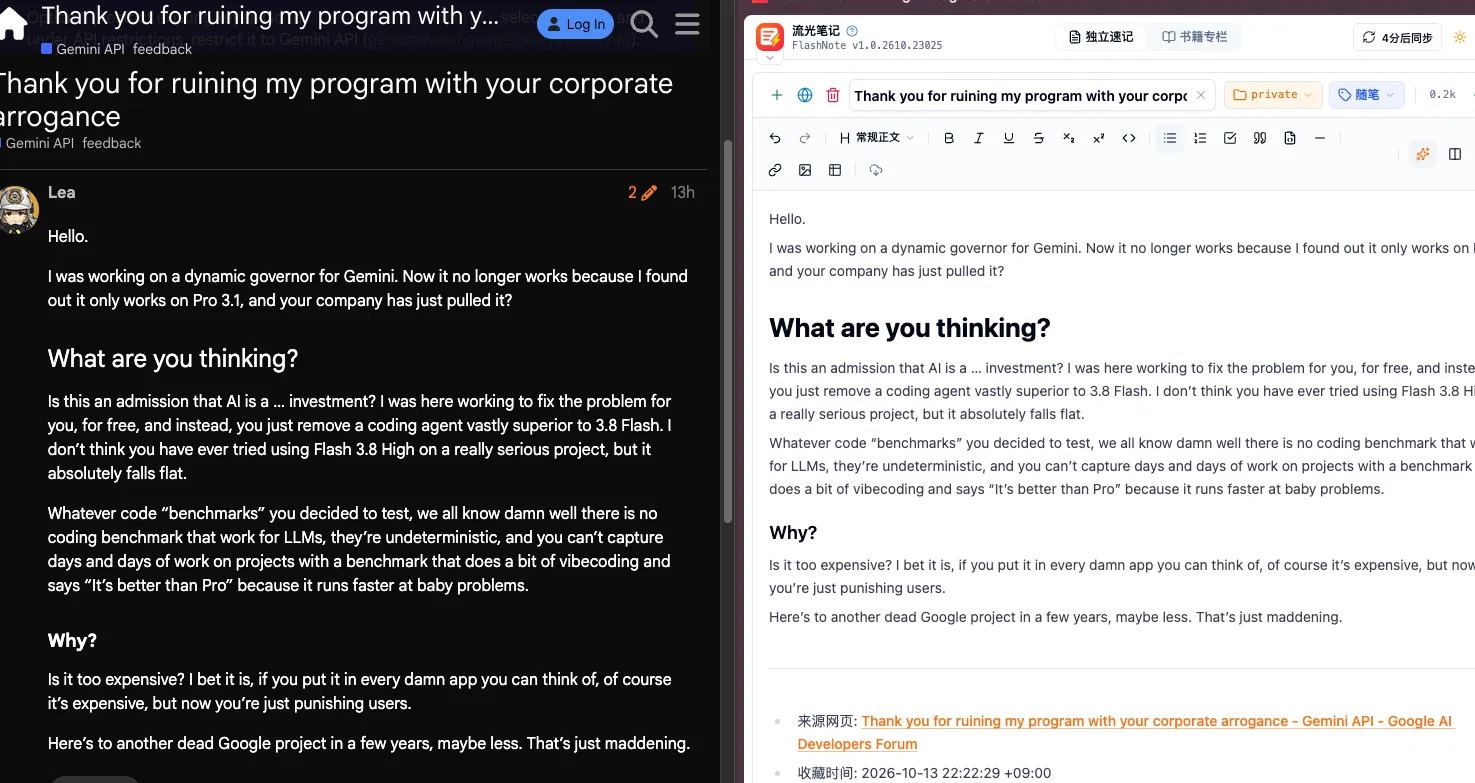Toggle the bullet list button
Image resolution: width=1475 pixels, height=783 pixels.
[x=1170, y=138]
